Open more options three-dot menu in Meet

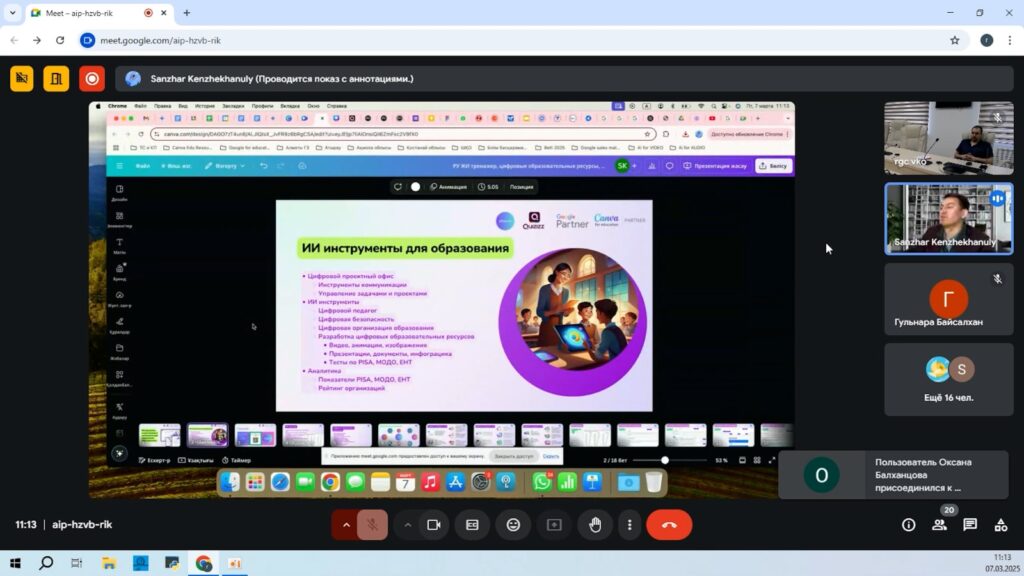coord(630,525)
